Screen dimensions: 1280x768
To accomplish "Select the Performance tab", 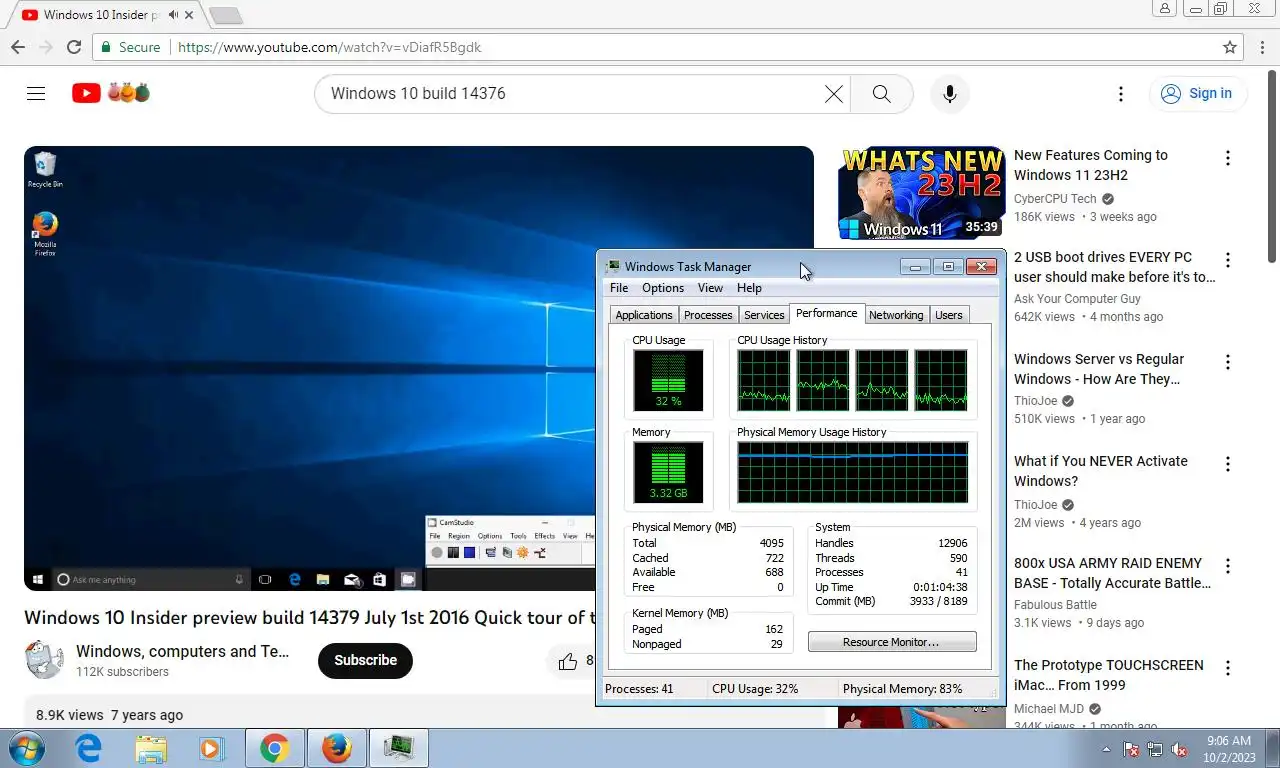I will coord(827,313).
